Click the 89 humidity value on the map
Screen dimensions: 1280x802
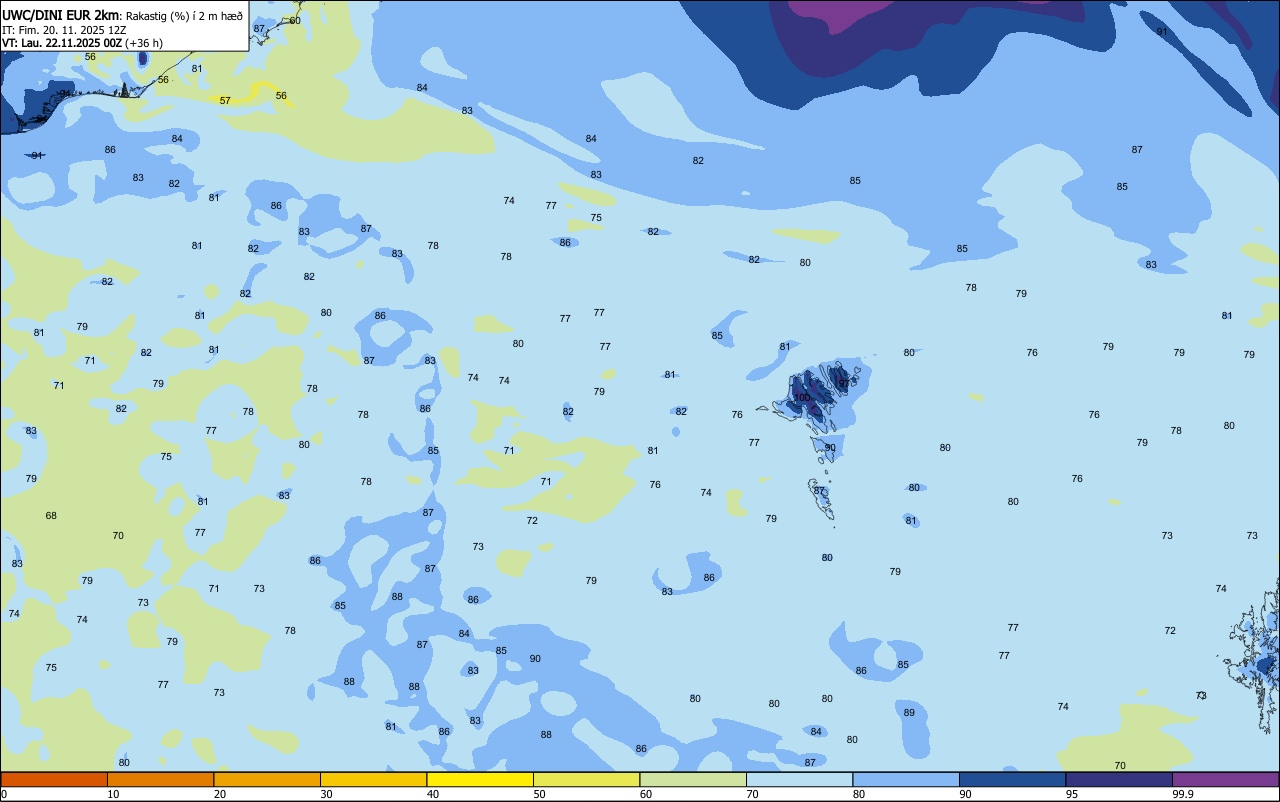pos(909,713)
